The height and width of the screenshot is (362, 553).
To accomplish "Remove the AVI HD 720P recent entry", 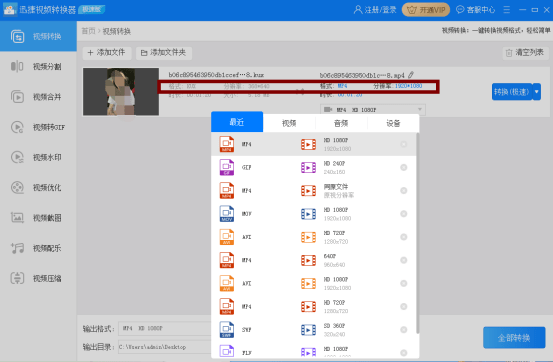I will (403, 237).
